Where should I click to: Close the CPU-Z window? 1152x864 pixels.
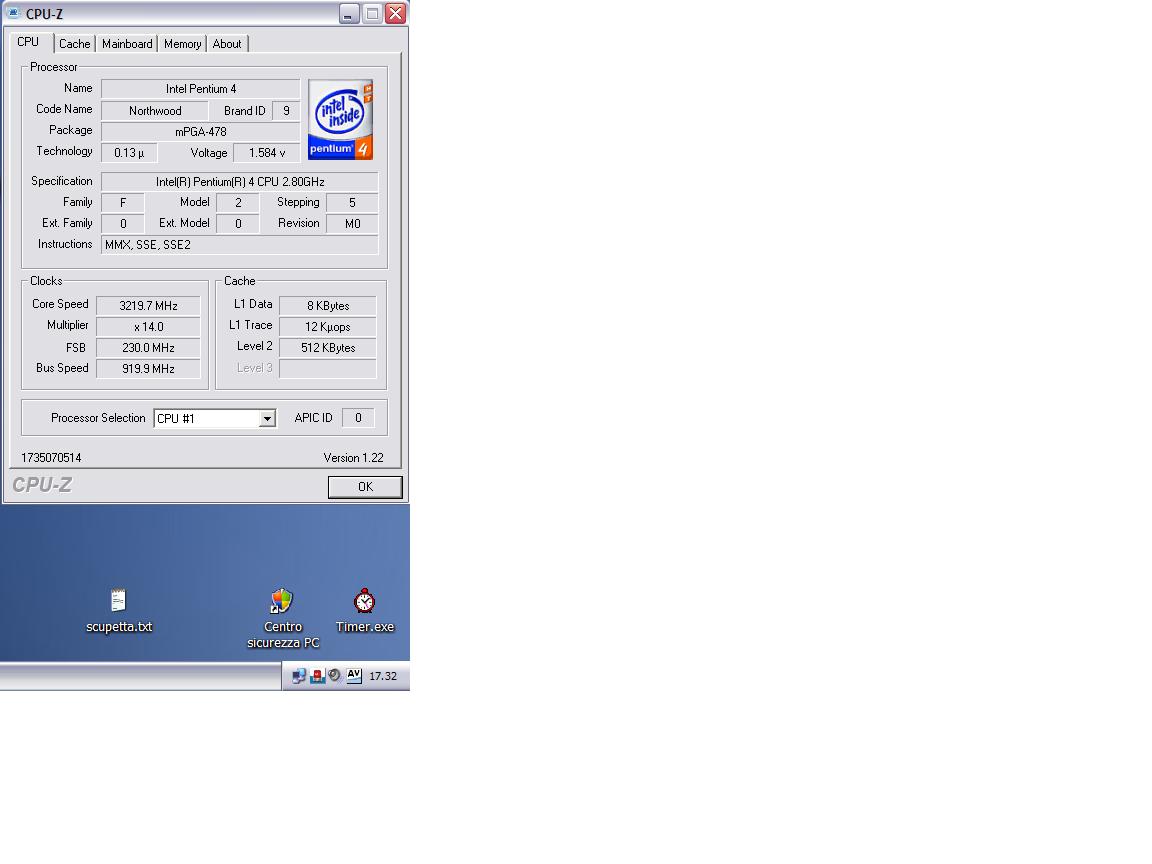[x=395, y=13]
